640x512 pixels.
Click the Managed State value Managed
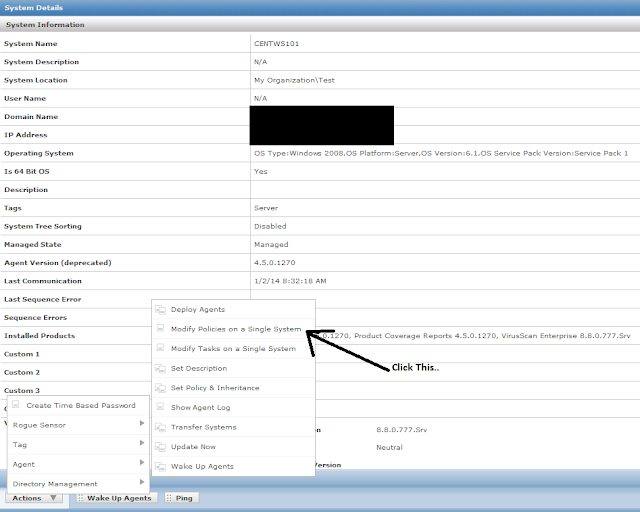coord(271,245)
